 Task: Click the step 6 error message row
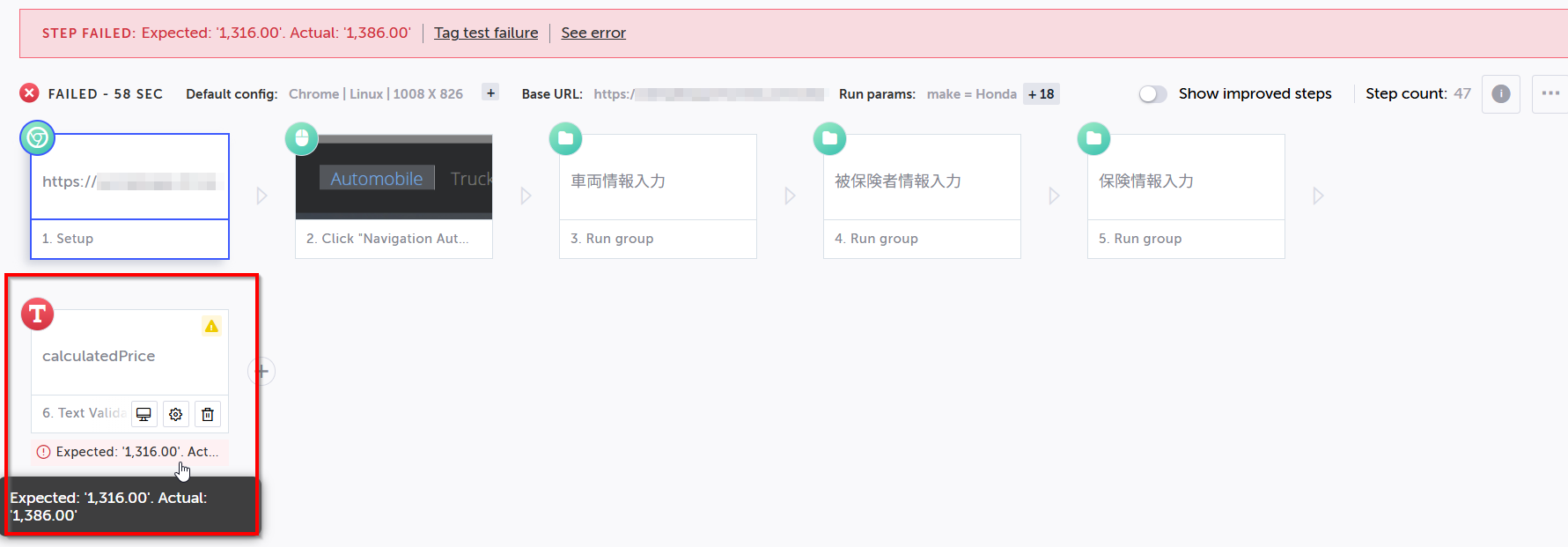coord(130,452)
